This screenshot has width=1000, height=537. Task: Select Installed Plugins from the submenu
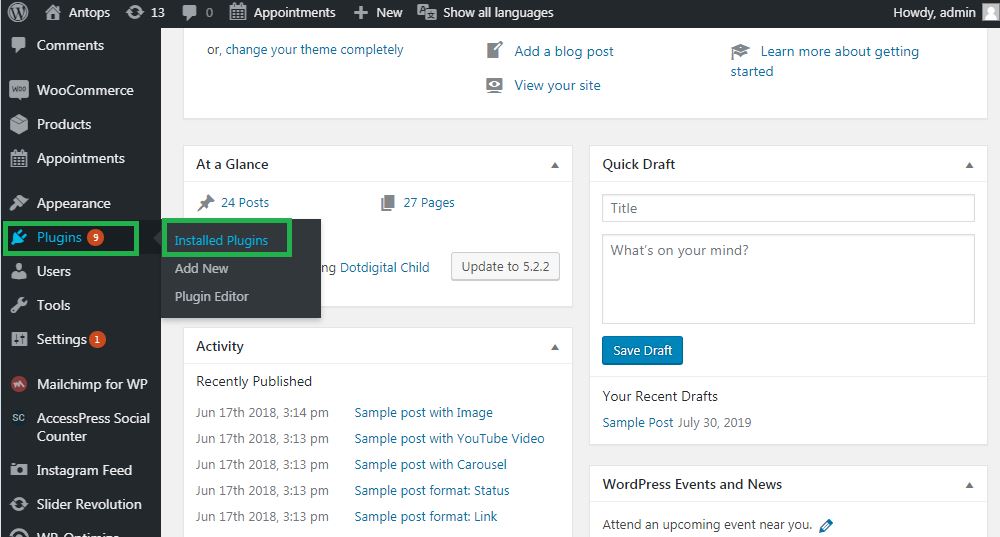tap(221, 240)
